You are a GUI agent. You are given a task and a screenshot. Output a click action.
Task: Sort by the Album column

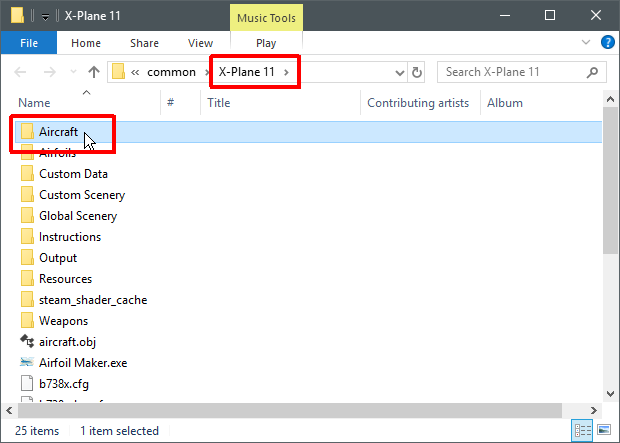point(505,103)
